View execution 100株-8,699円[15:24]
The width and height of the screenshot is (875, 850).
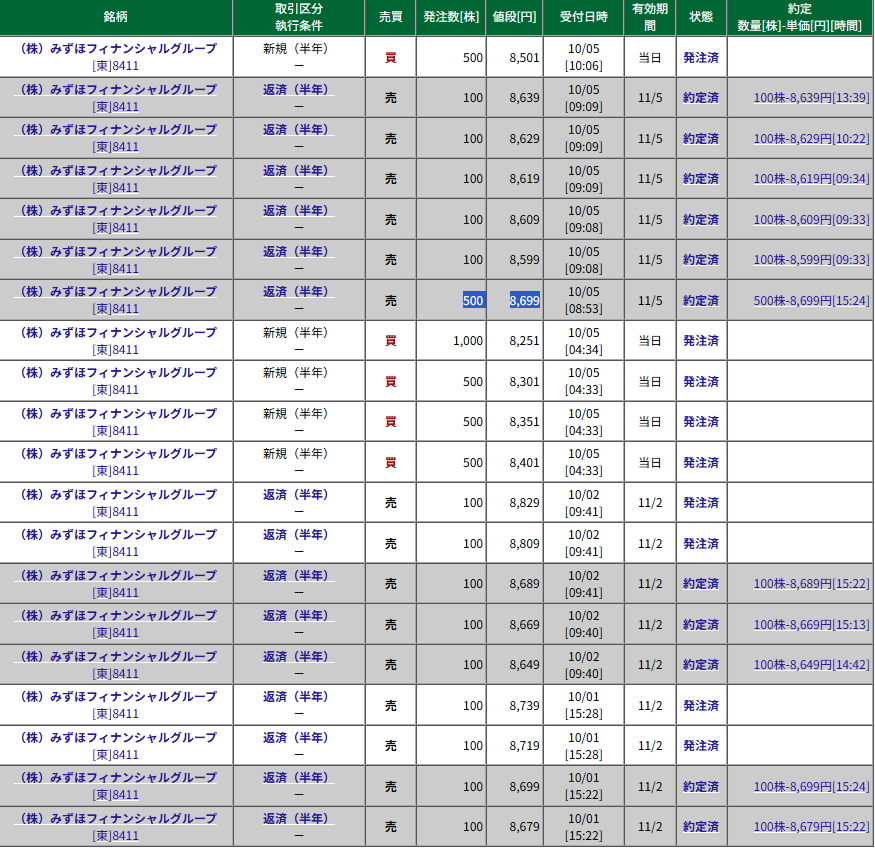click(811, 786)
